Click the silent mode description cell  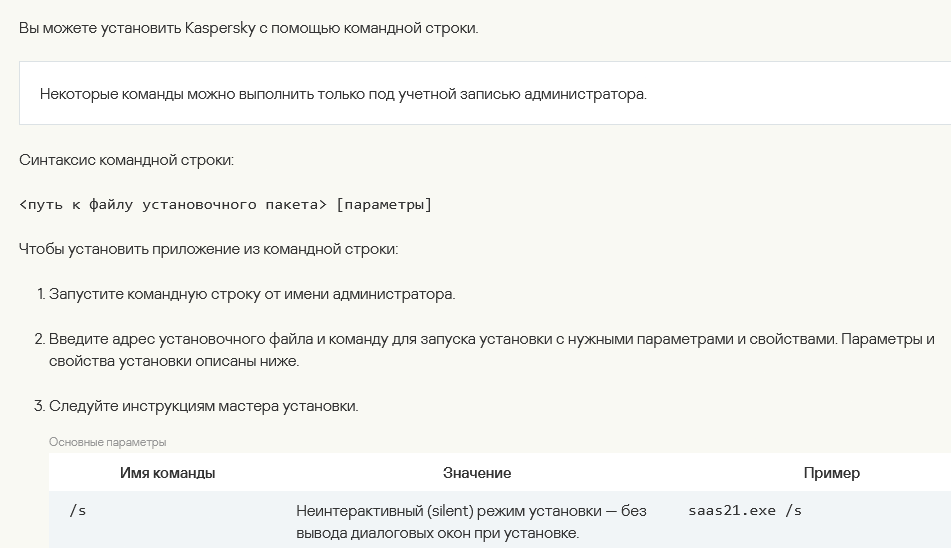471,522
